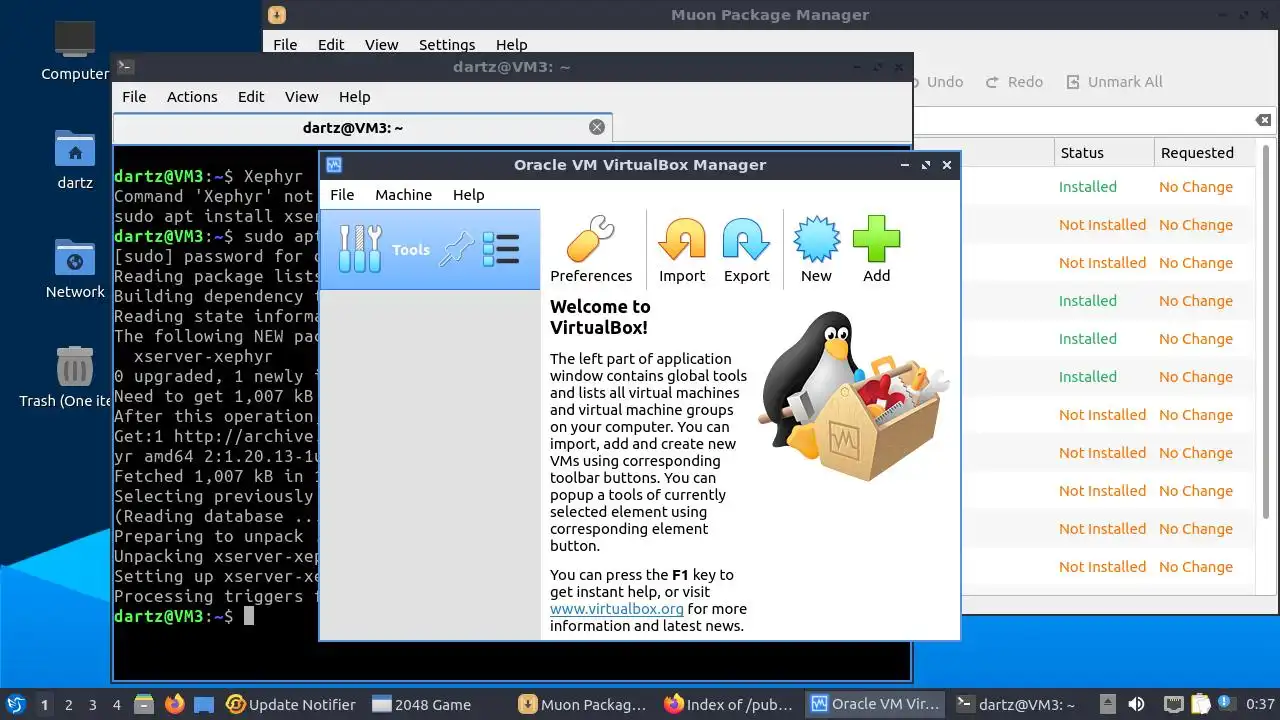The image size is (1280, 720).
Task: Open the volume control tray icon
Action: coord(1136,704)
